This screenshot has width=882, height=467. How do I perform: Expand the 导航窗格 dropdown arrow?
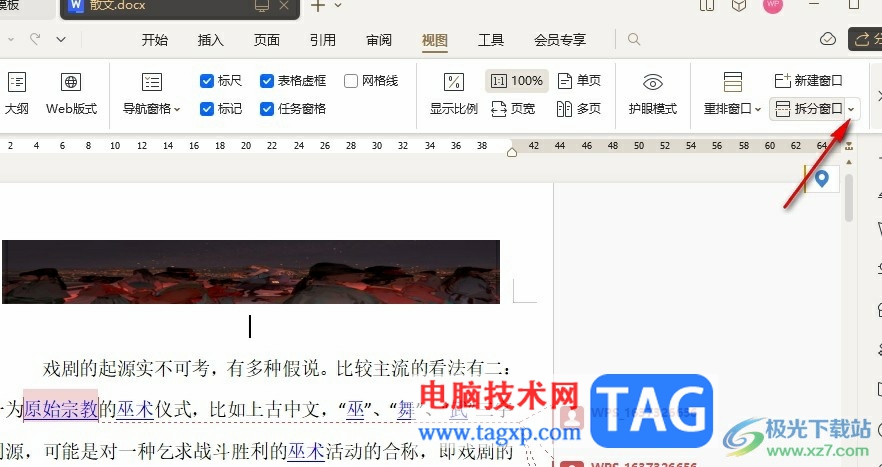coord(177,109)
